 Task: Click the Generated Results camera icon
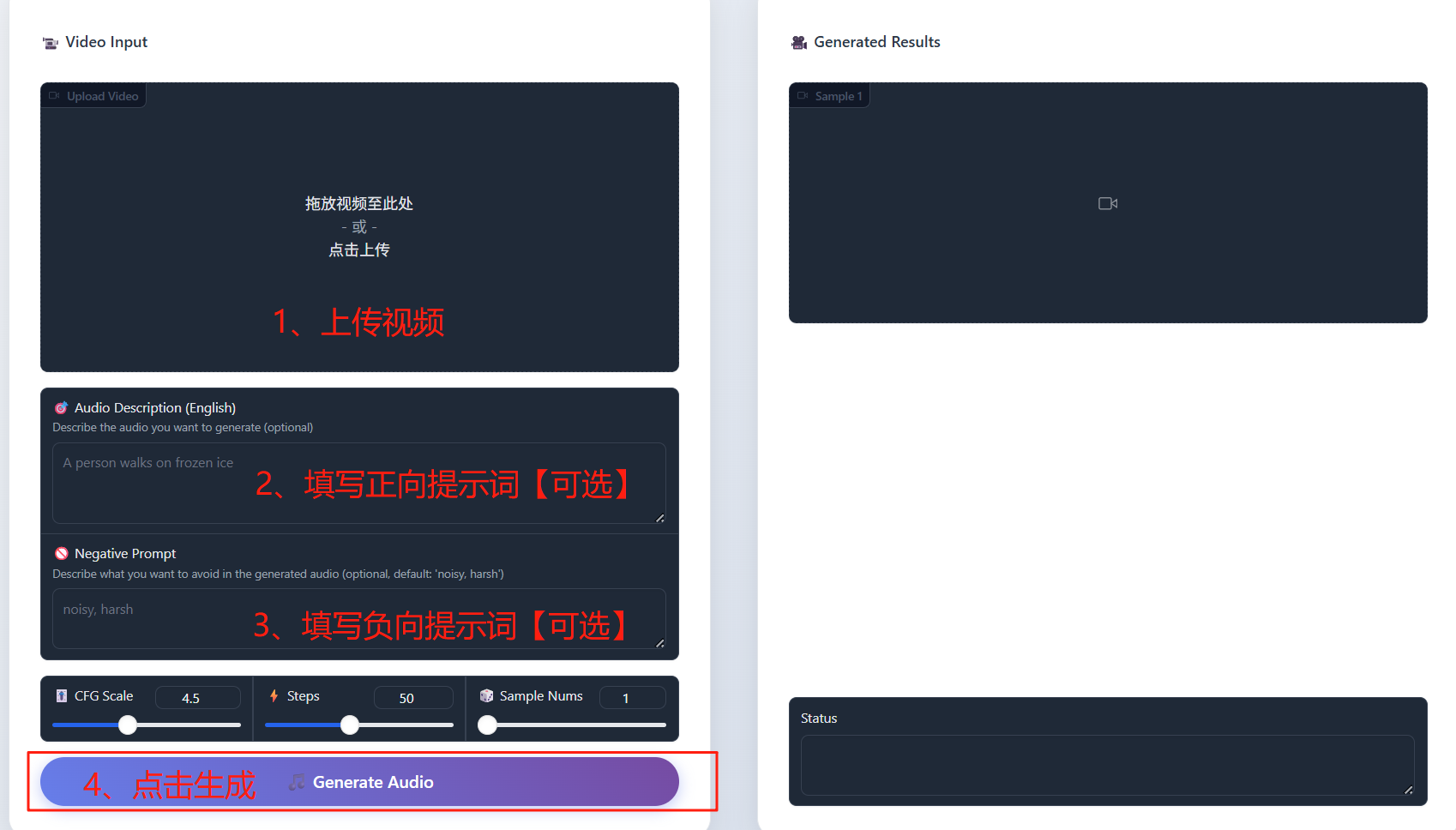tap(799, 43)
